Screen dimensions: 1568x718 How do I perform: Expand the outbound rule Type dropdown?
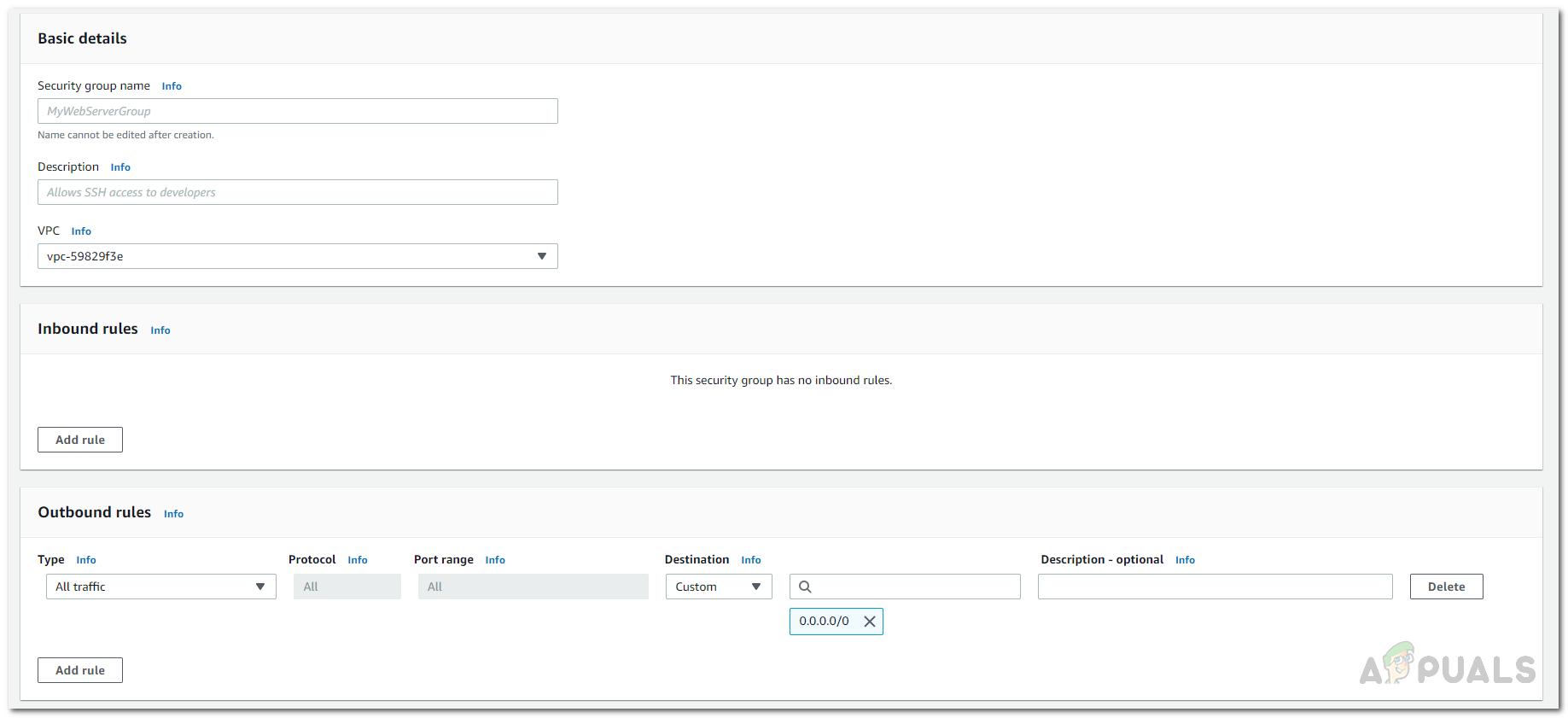(160, 587)
